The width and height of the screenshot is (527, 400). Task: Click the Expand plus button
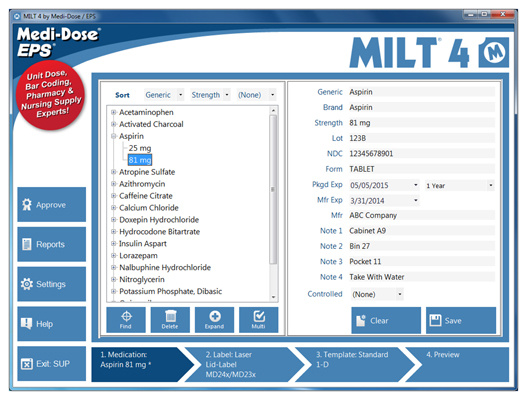click(214, 320)
